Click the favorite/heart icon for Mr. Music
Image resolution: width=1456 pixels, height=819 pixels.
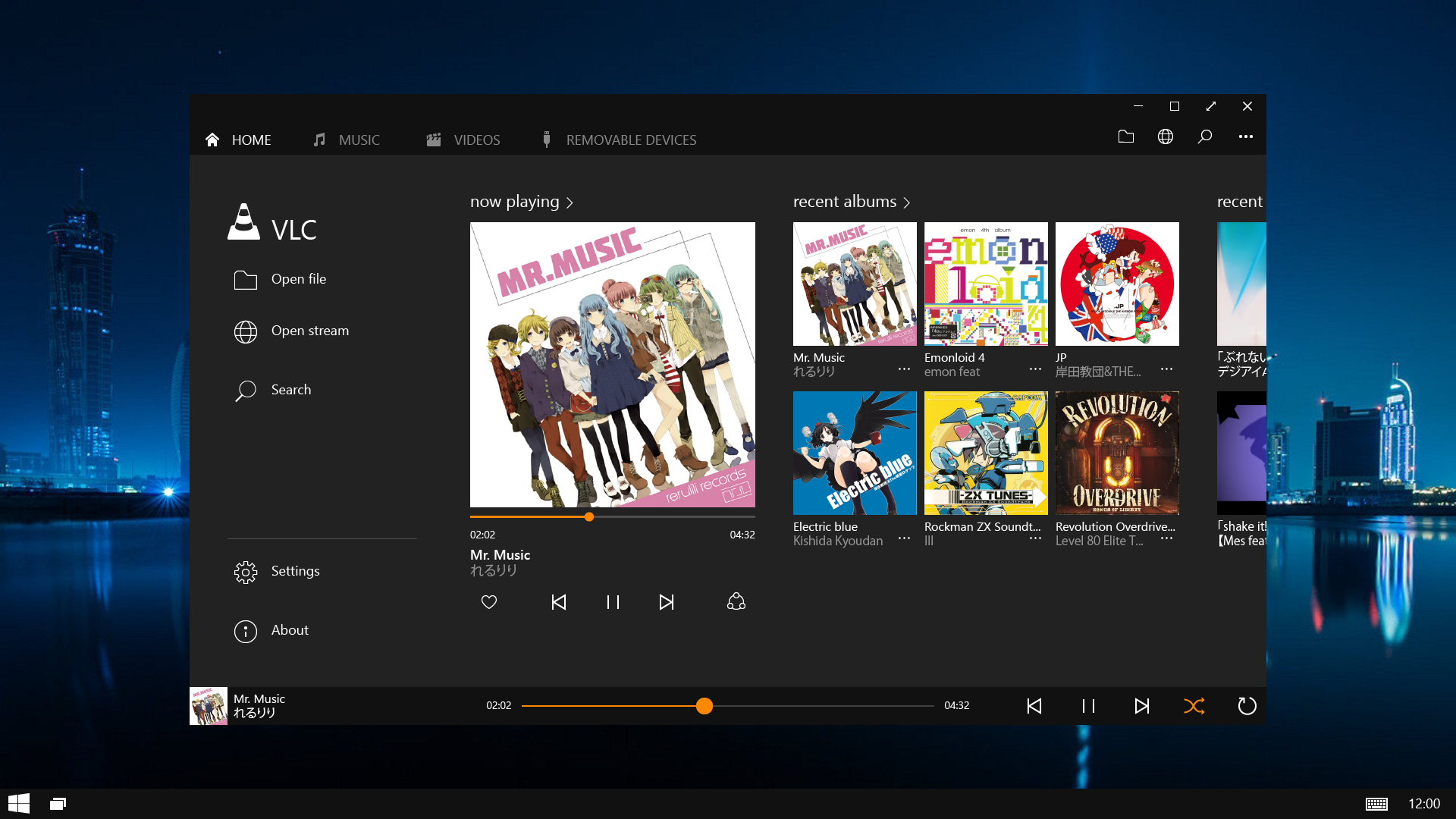[x=488, y=601]
